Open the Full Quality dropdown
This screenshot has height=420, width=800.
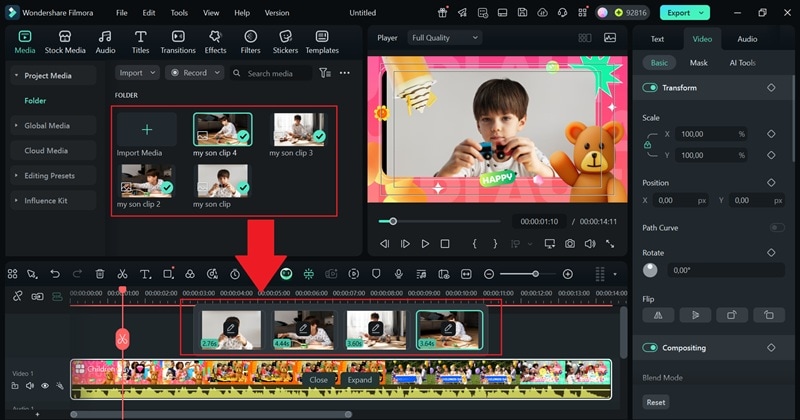pyautogui.click(x=444, y=38)
